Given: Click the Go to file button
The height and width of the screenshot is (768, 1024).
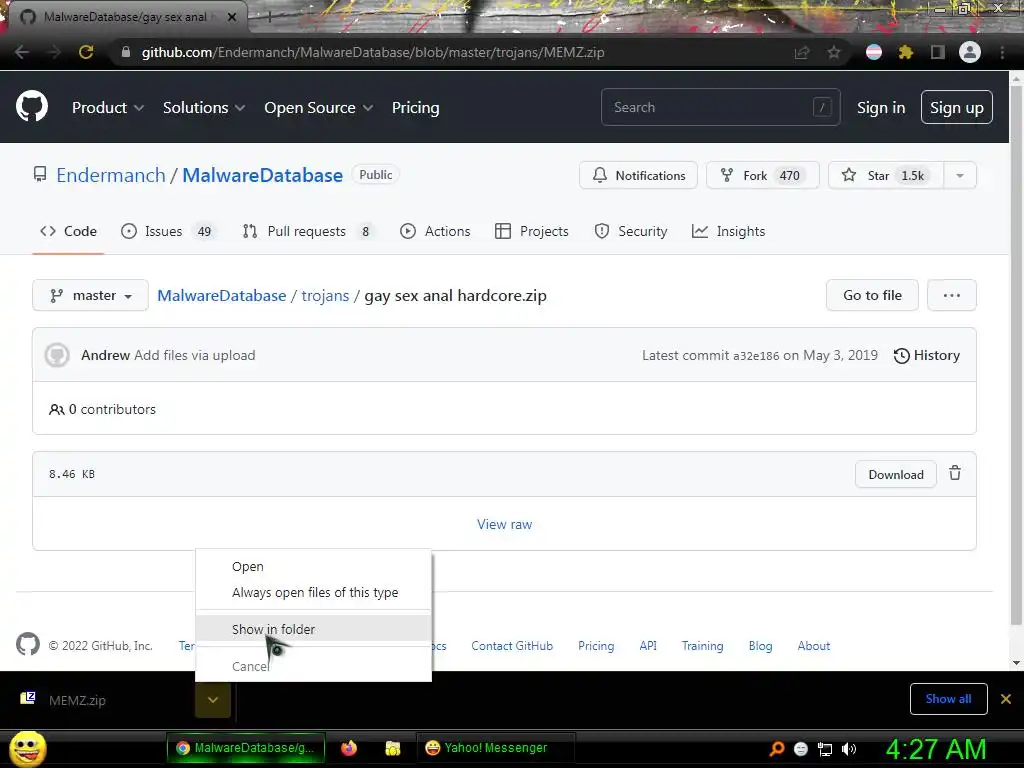Looking at the screenshot, I should 872,295.
